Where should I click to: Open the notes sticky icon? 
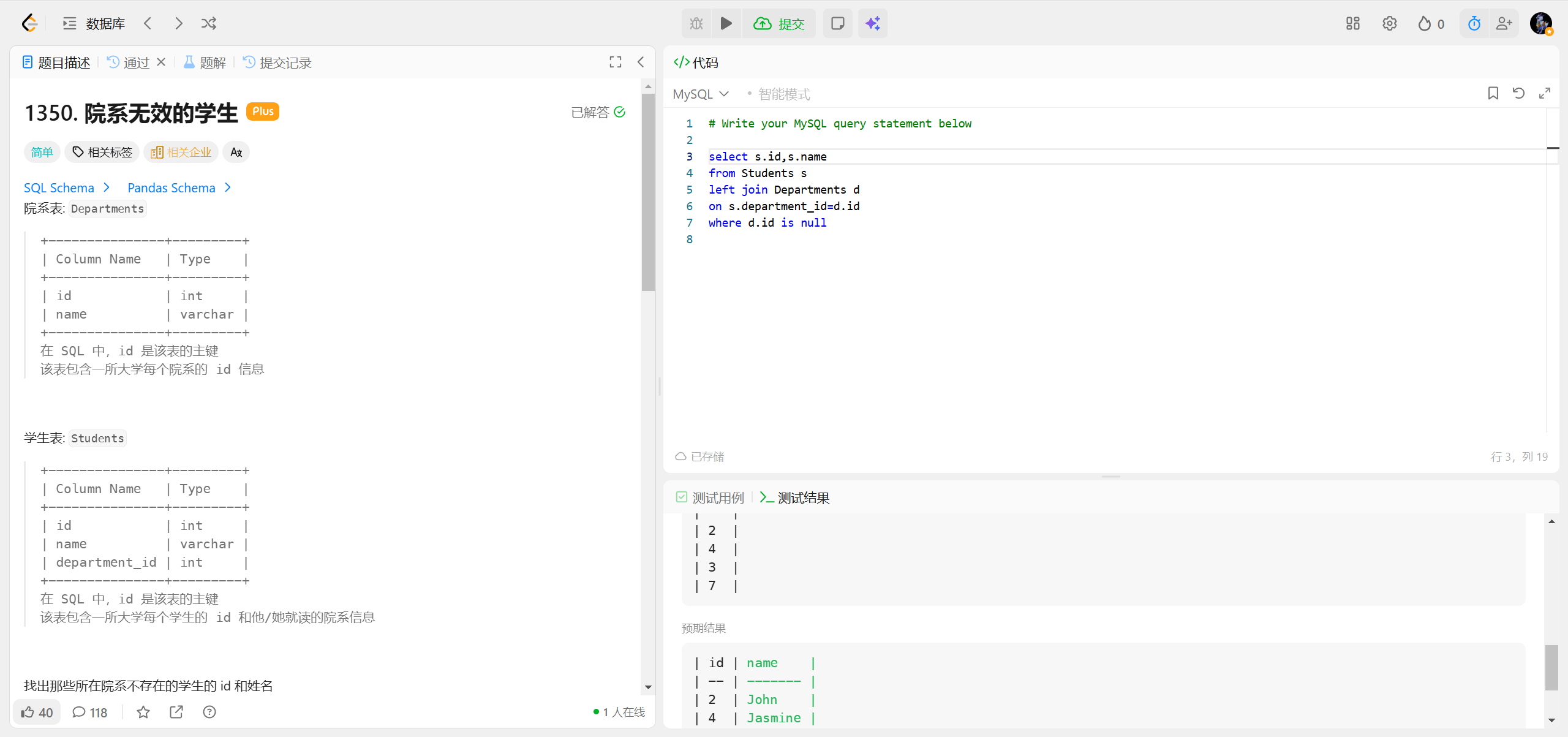pos(837,23)
